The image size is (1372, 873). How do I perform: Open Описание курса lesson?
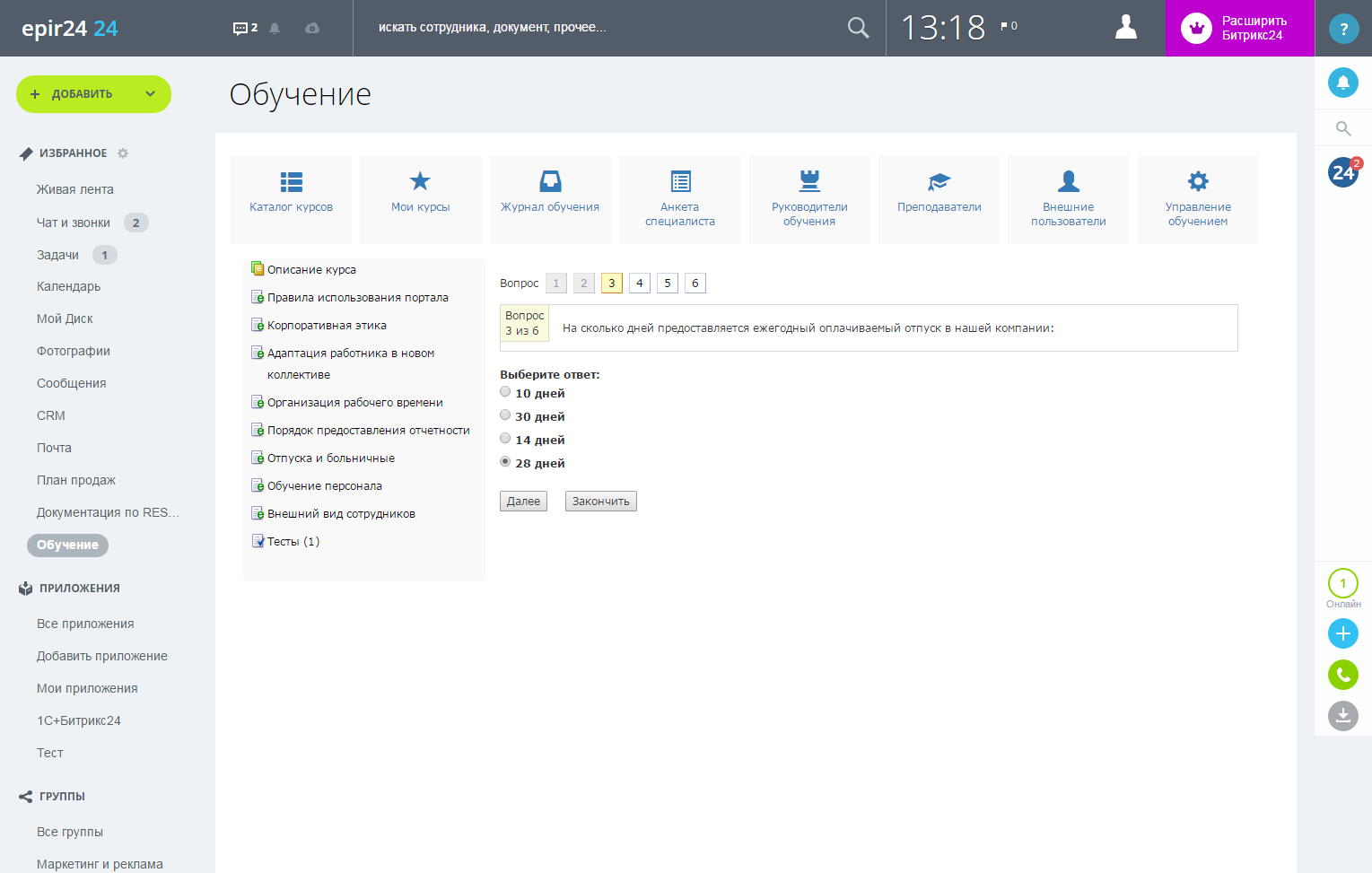(311, 269)
